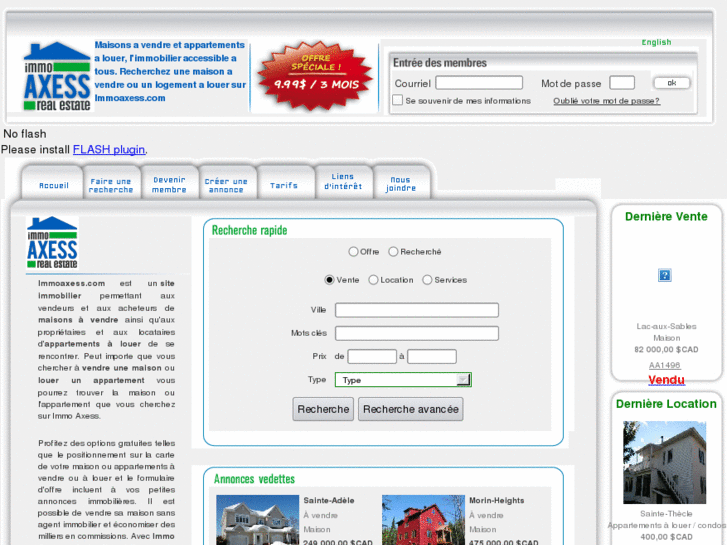727x545 pixels.
Task: Click the Recherche avancée button
Action: pyautogui.click(x=411, y=409)
